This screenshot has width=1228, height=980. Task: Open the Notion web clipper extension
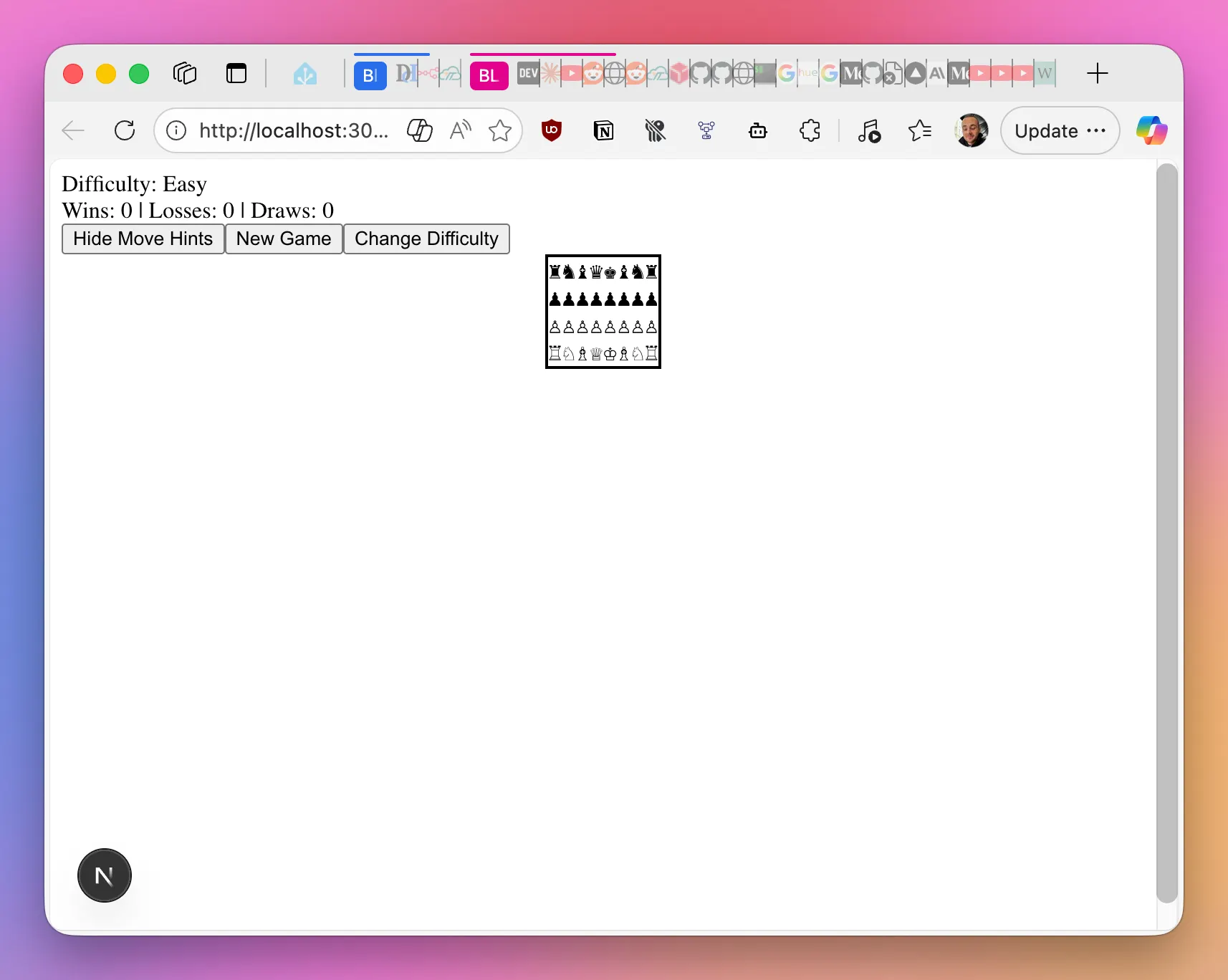603,130
